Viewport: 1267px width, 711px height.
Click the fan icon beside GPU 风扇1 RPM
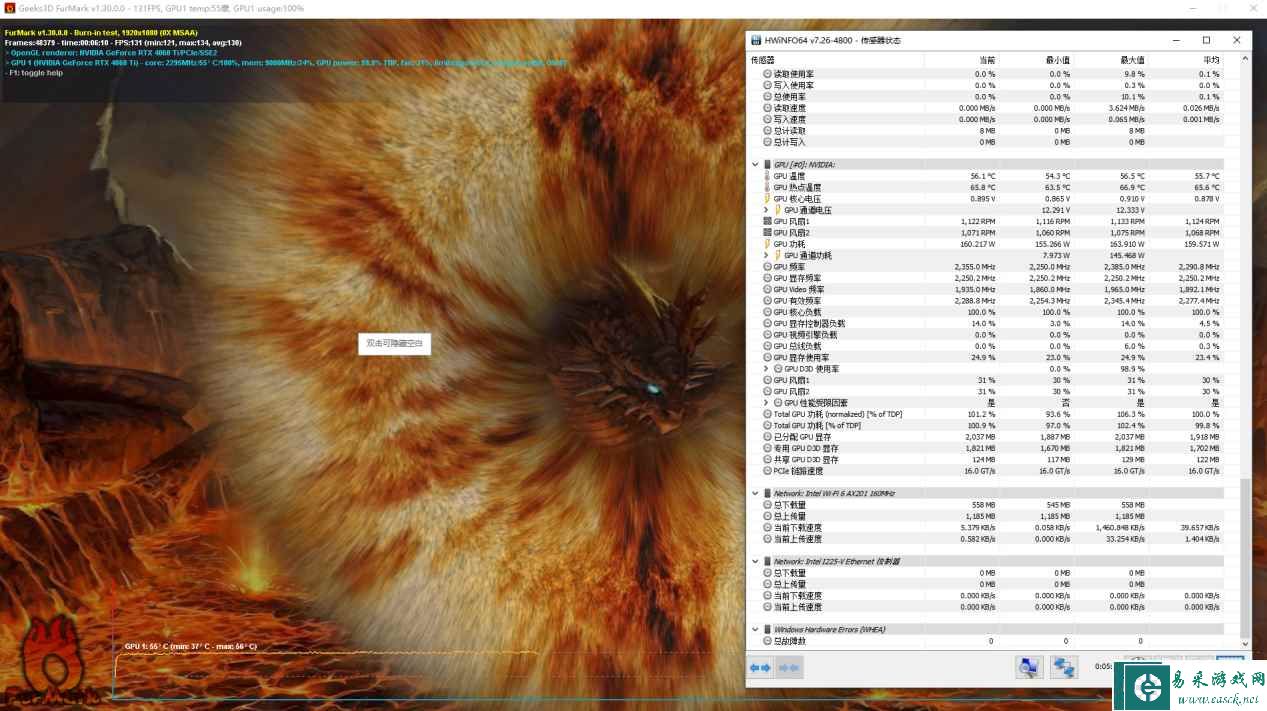coord(767,221)
